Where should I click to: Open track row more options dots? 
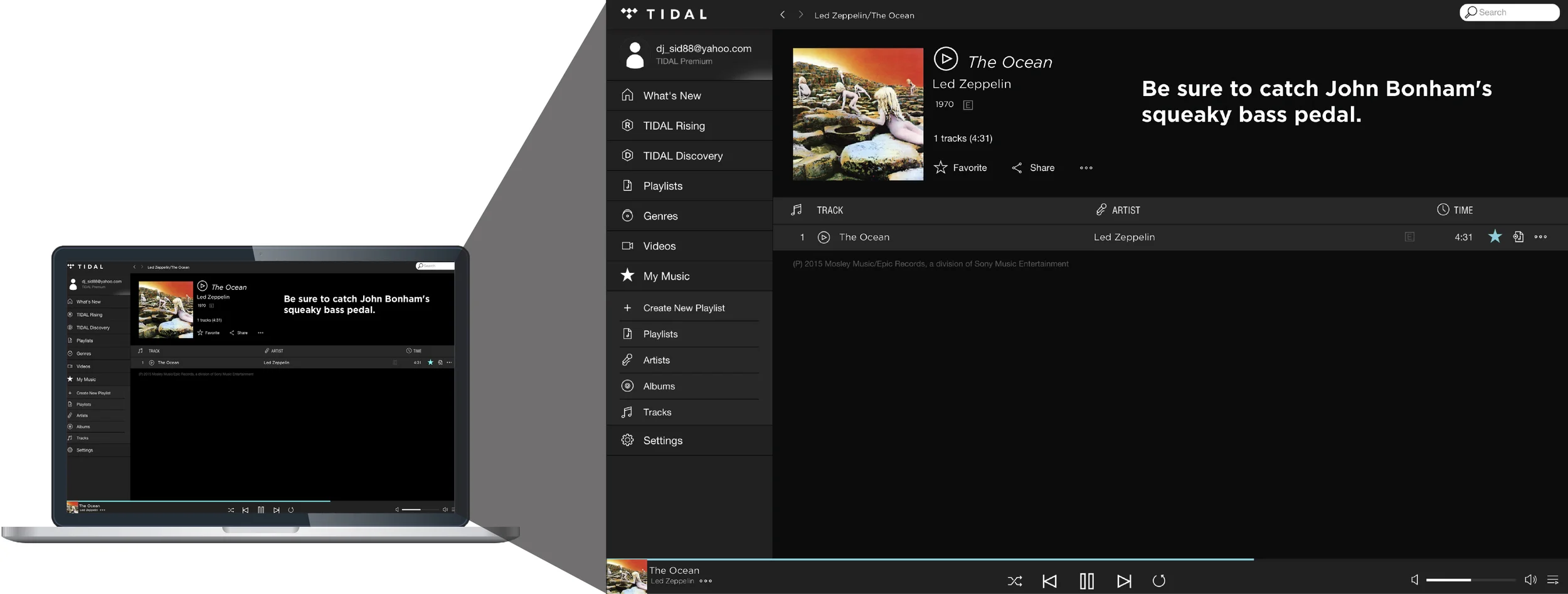(1540, 237)
